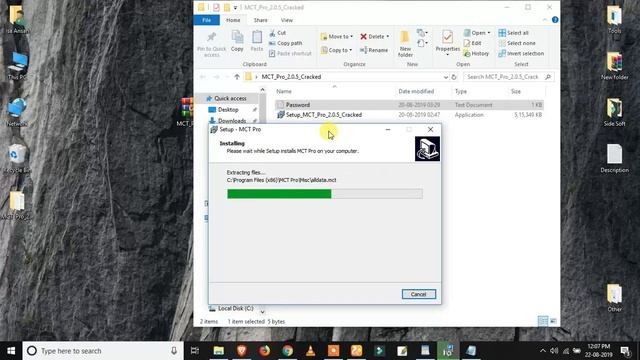Click the volume icon in system tray

pyautogui.click(x=554, y=351)
